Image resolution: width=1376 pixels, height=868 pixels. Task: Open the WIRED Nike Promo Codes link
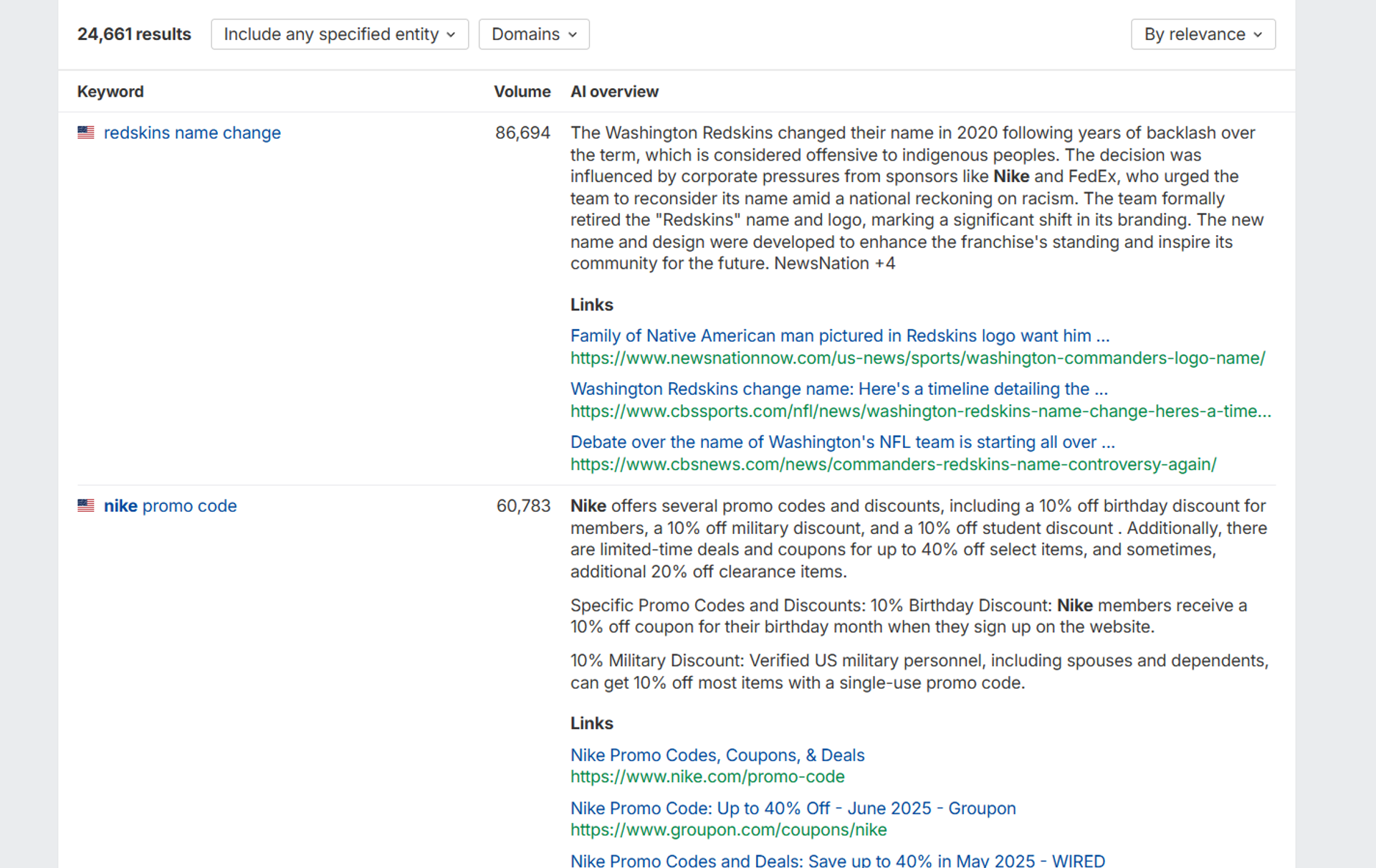coord(838,859)
